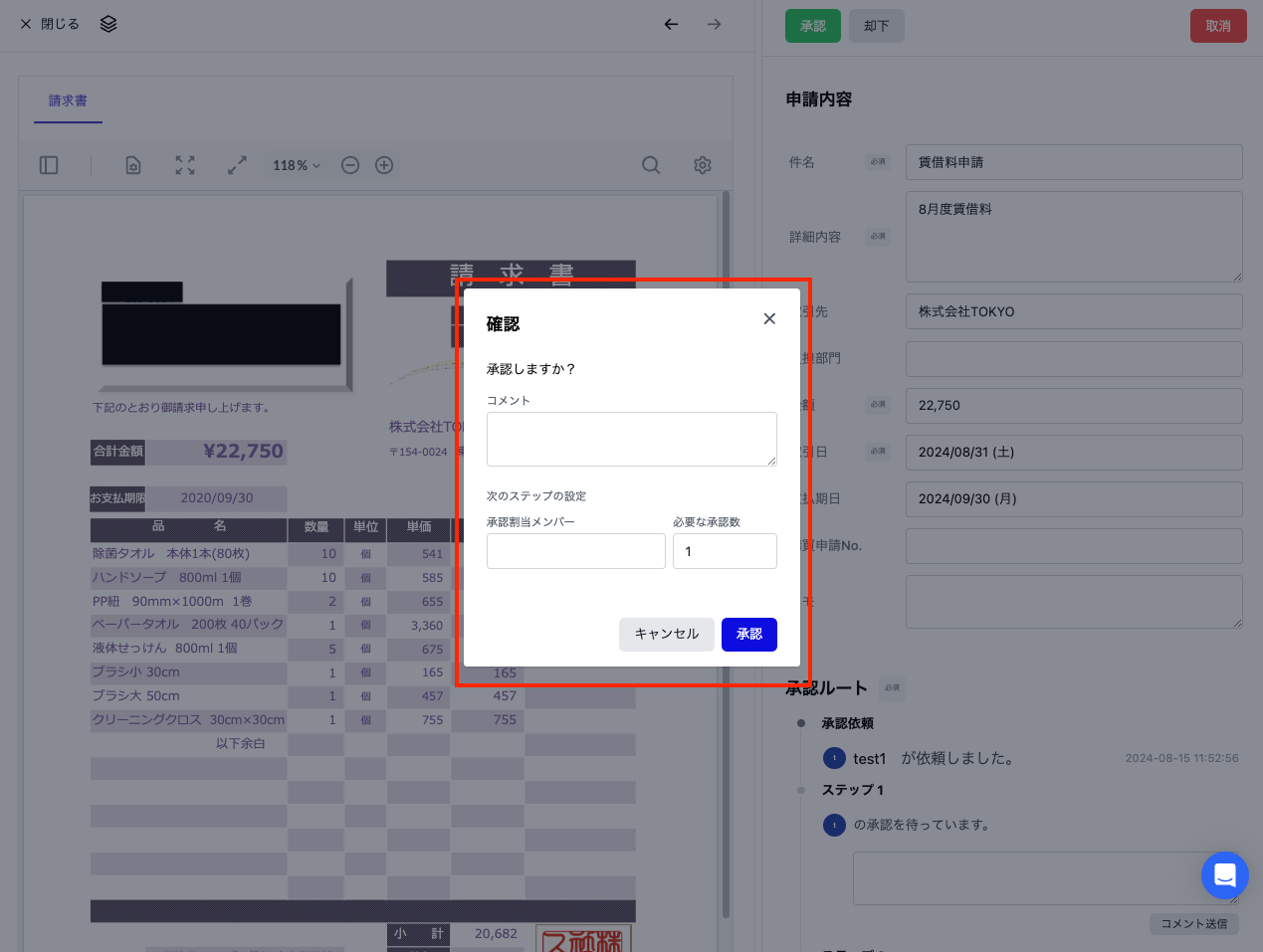Image resolution: width=1263 pixels, height=952 pixels.
Task: Click the date field 2024/09/30 (月)
Action: pos(1074,498)
